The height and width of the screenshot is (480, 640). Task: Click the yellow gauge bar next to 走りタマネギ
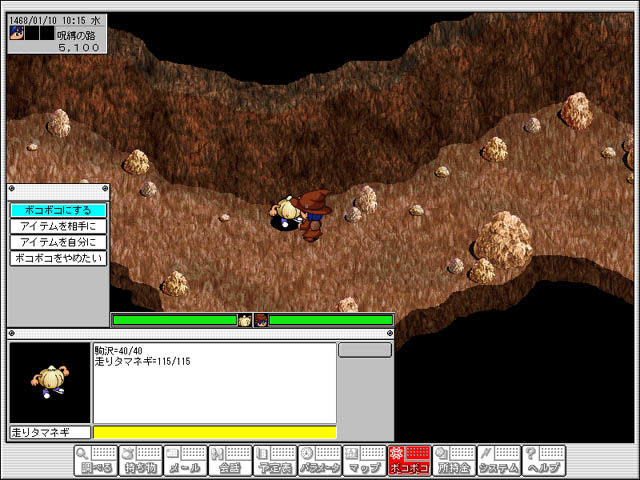214,432
